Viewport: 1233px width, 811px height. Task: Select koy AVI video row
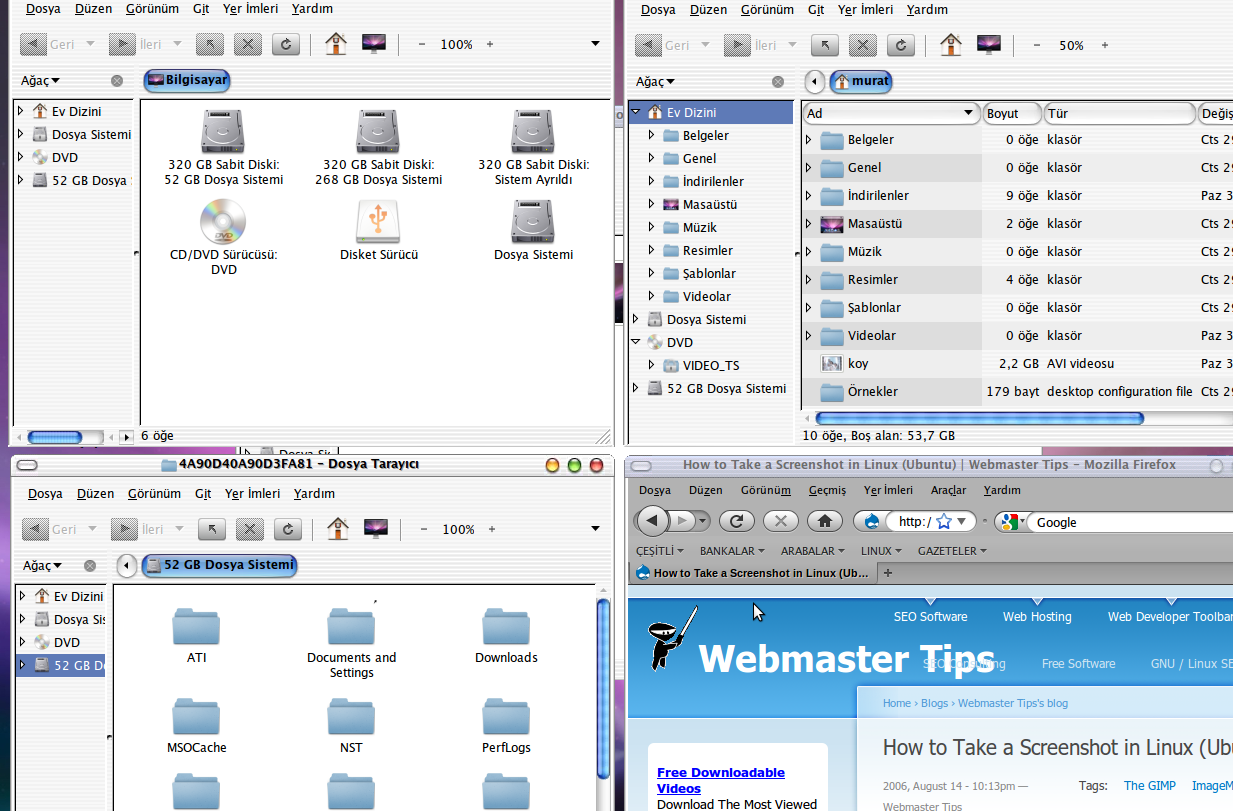tap(1018, 363)
